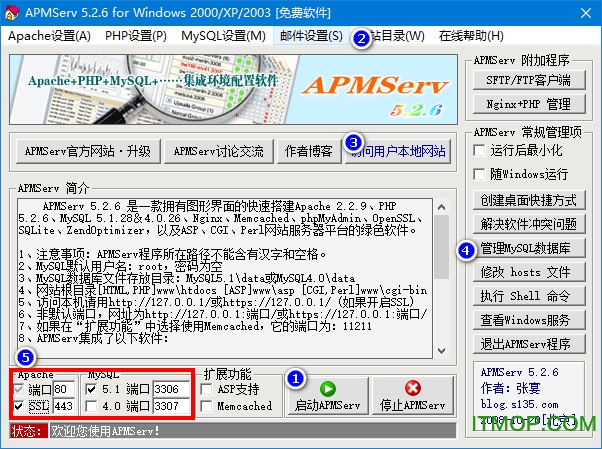
Task: Click 解决软件冲突问题 button
Action: click(x=529, y=224)
